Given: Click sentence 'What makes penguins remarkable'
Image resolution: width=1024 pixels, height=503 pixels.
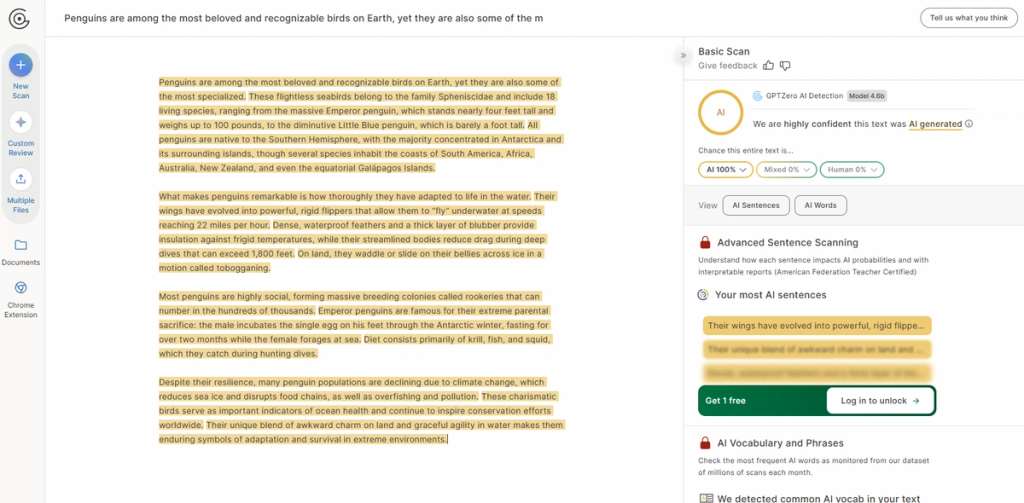Looking at the screenshot, I should click(x=345, y=196).
